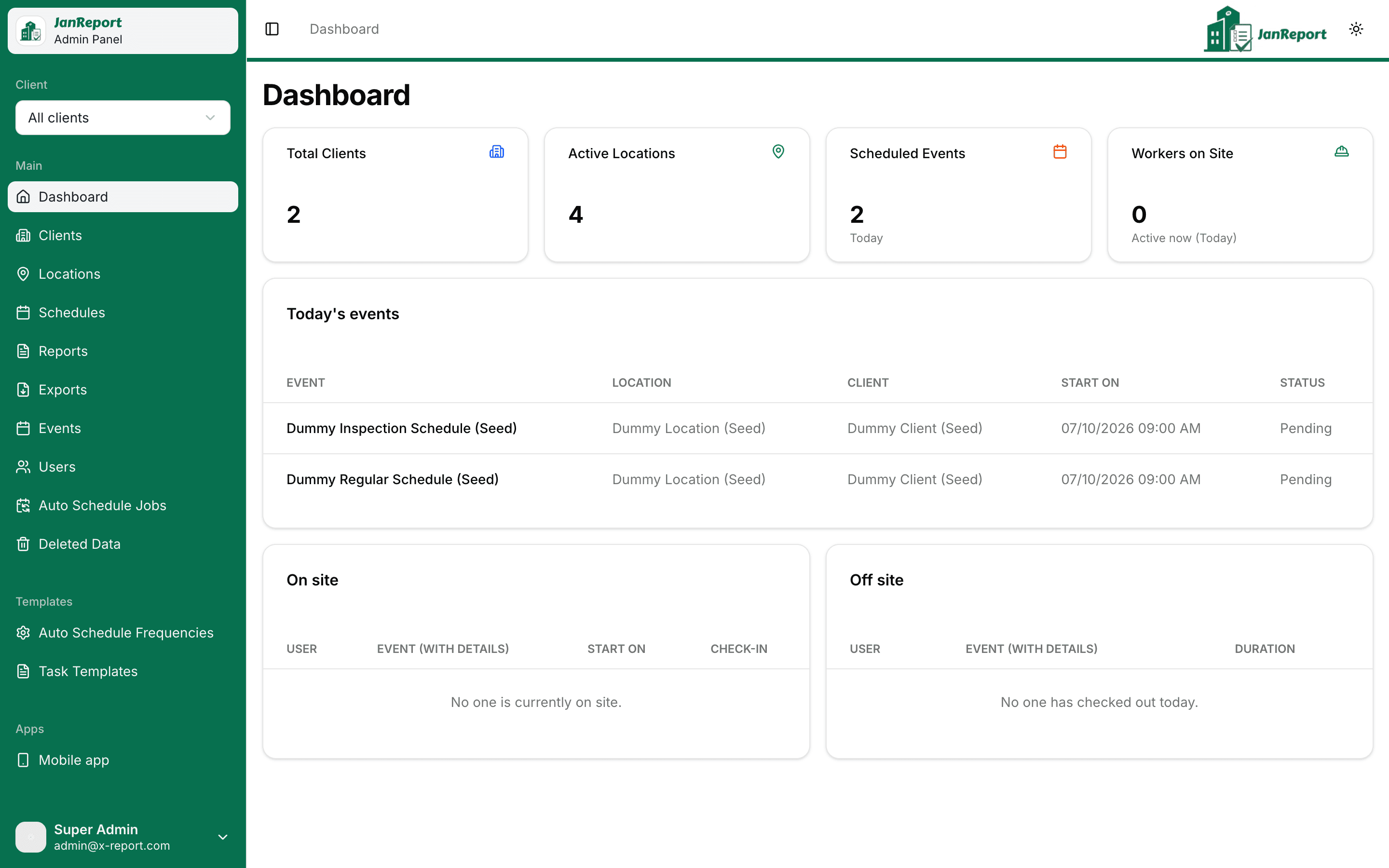The image size is (1389, 868).
Task: Click the Dashboard home icon in sidebar
Action: [x=23, y=197]
